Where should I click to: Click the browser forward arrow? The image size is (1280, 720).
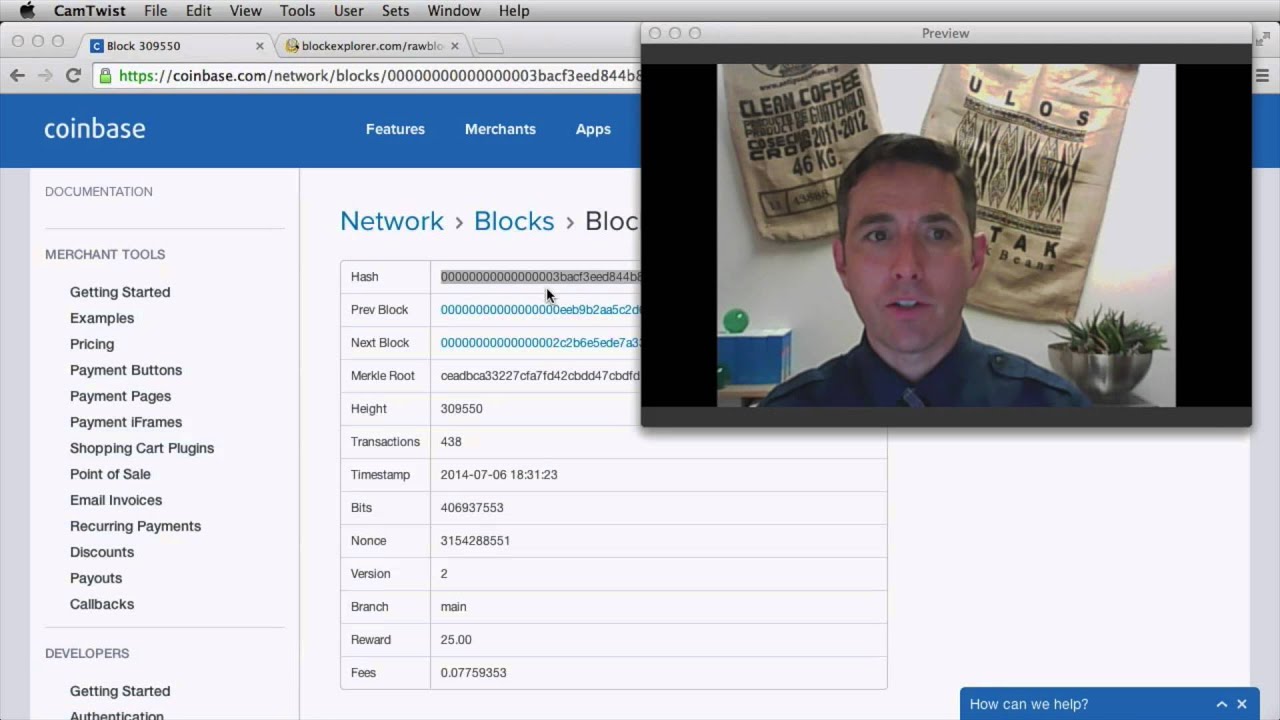pyautogui.click(x=45, y=75)
